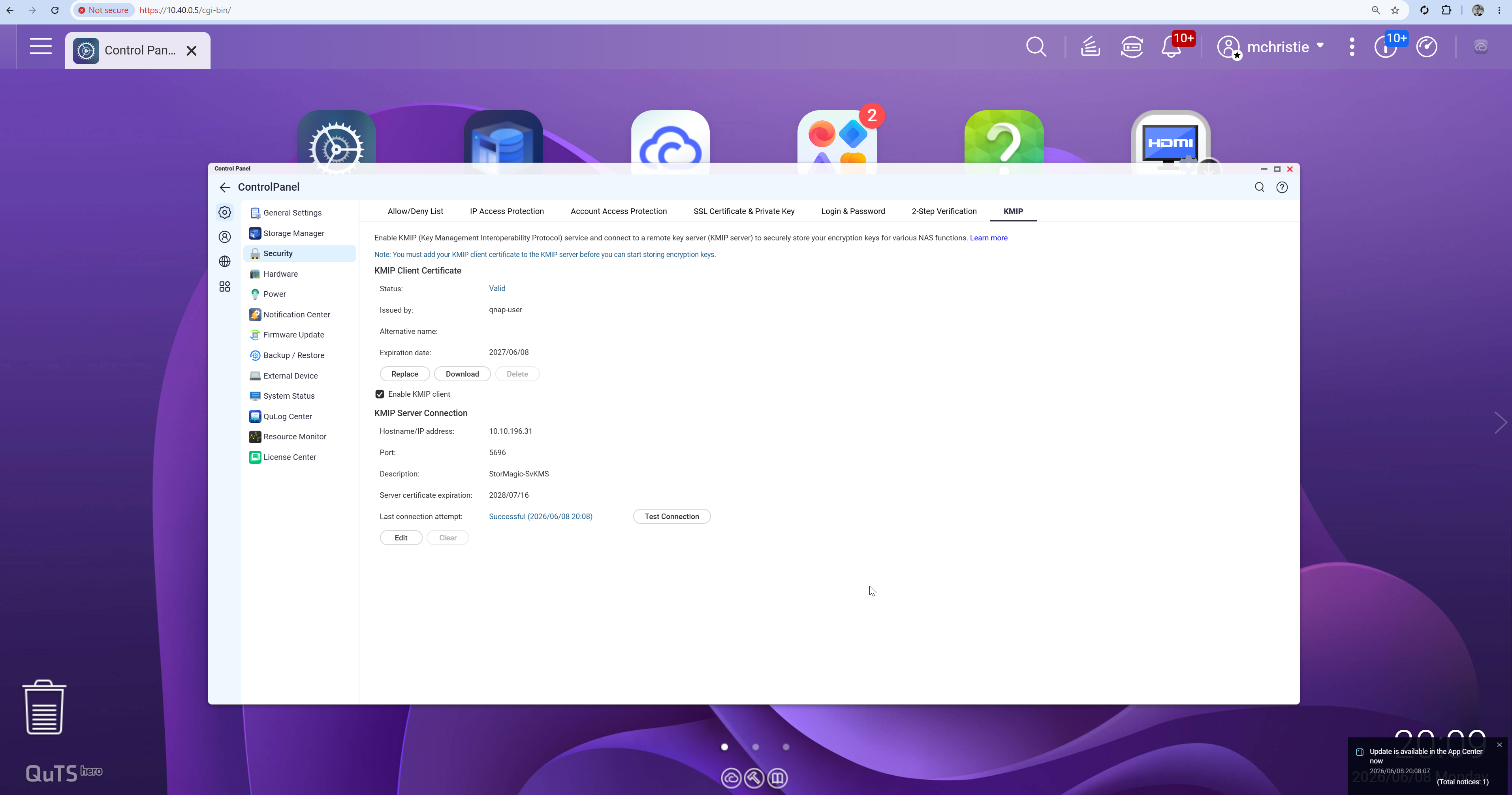This screenshot has height=795, width=1512.
Task: Open Resource Monitor in the sidebar
Action: [299, 437]
